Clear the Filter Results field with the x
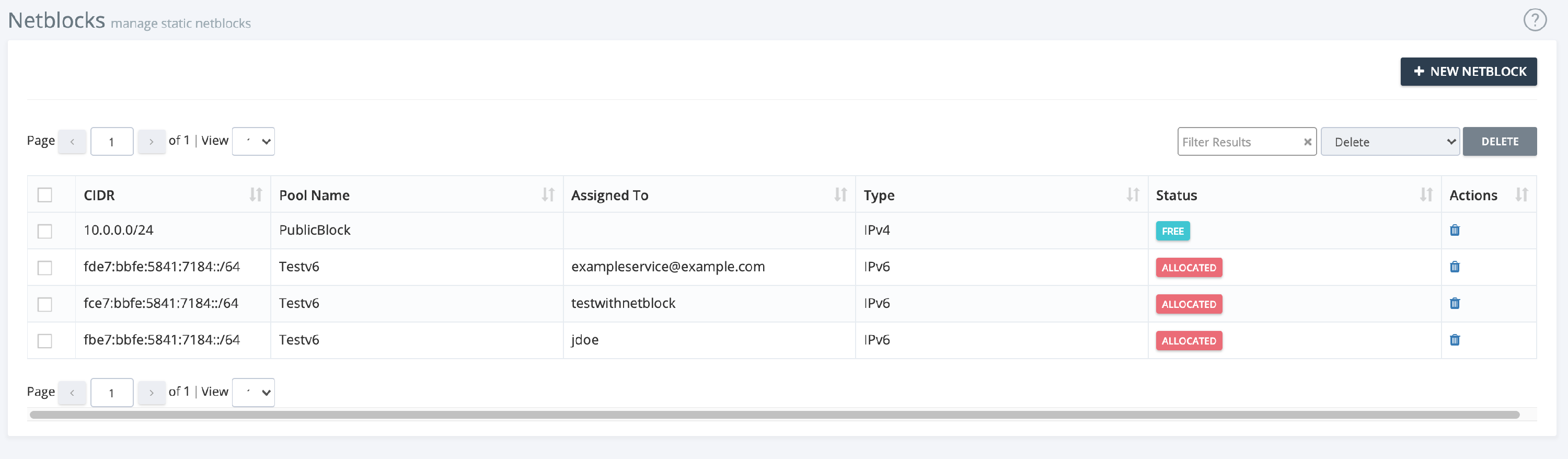This screenshot has width=1568, height=459. tap(1308, 142)
